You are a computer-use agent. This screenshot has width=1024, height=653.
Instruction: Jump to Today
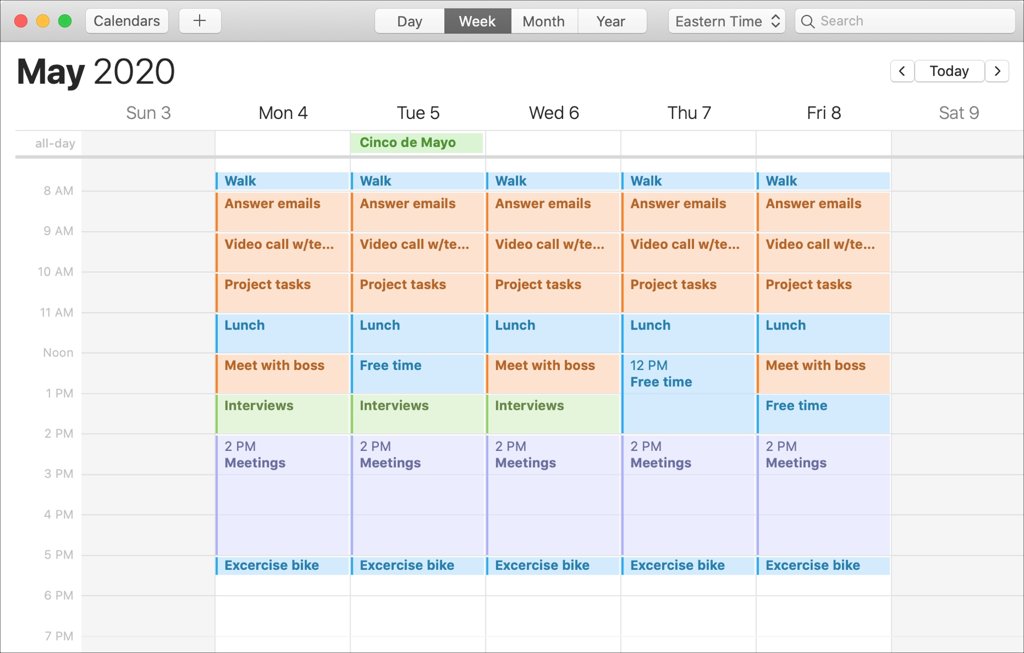[949, 71]
